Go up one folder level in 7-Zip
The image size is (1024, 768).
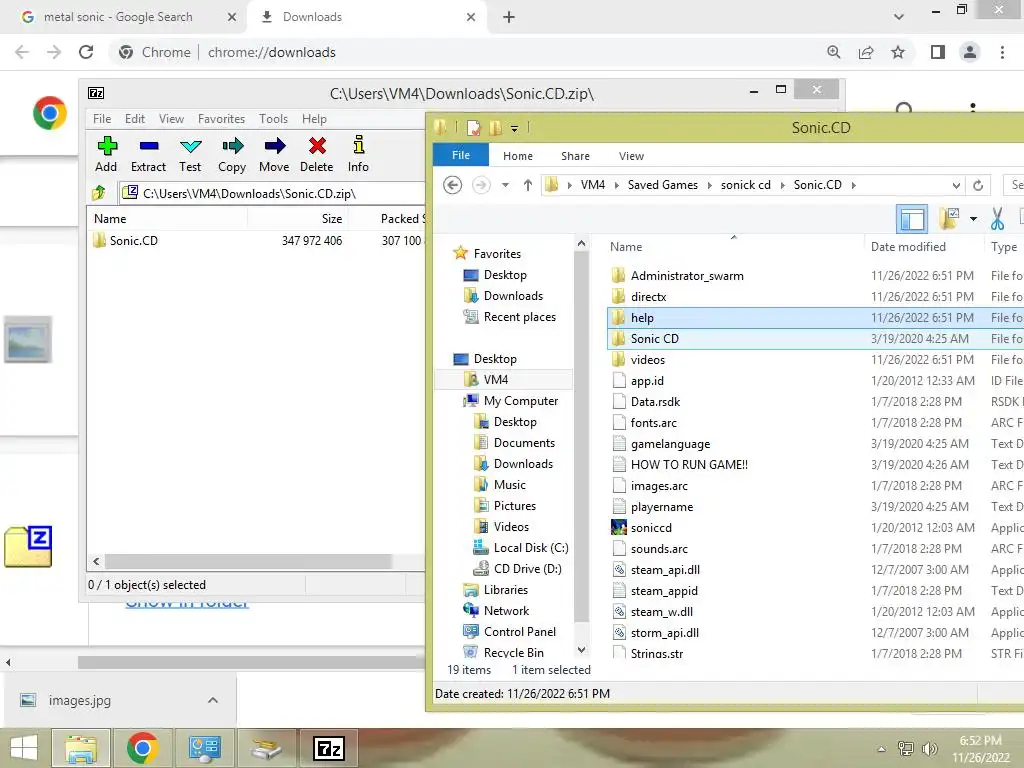pyautogui.click(x=99, y=193)
